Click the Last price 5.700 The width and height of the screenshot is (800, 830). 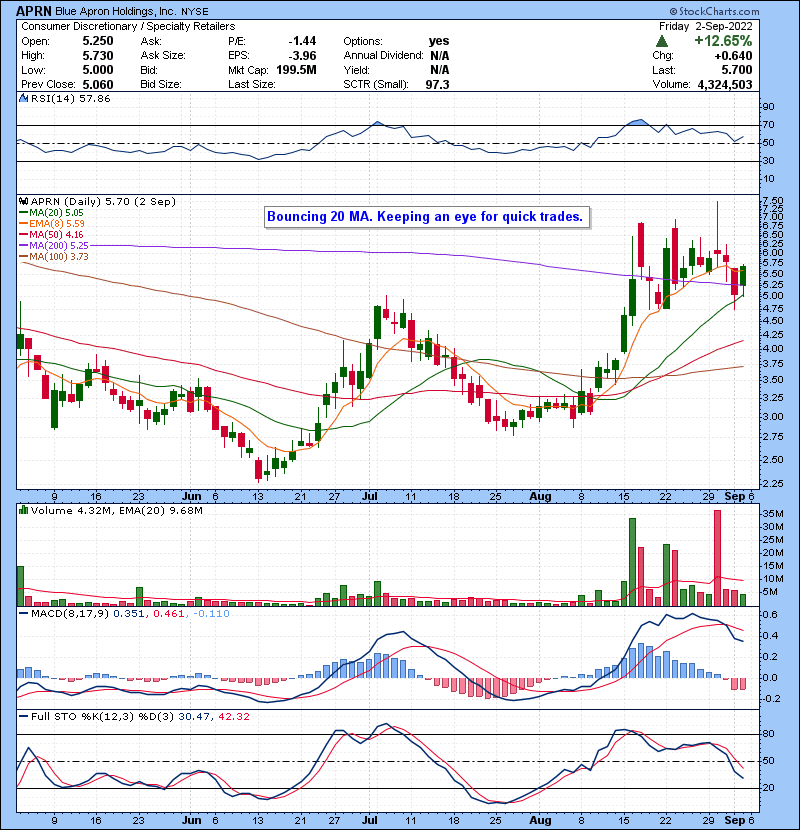736,70
